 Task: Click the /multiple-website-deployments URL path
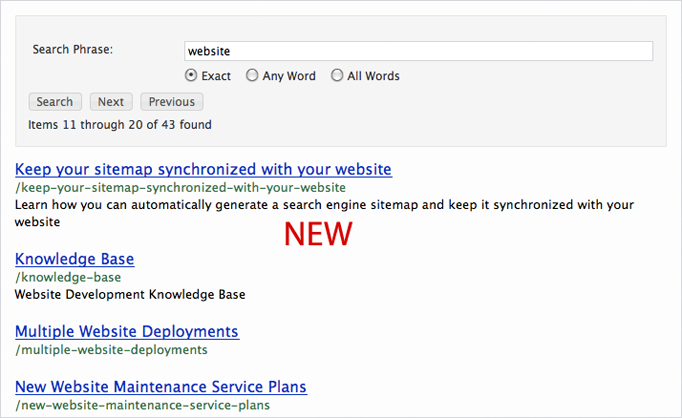pyautogui.click(x=111, y=349)
